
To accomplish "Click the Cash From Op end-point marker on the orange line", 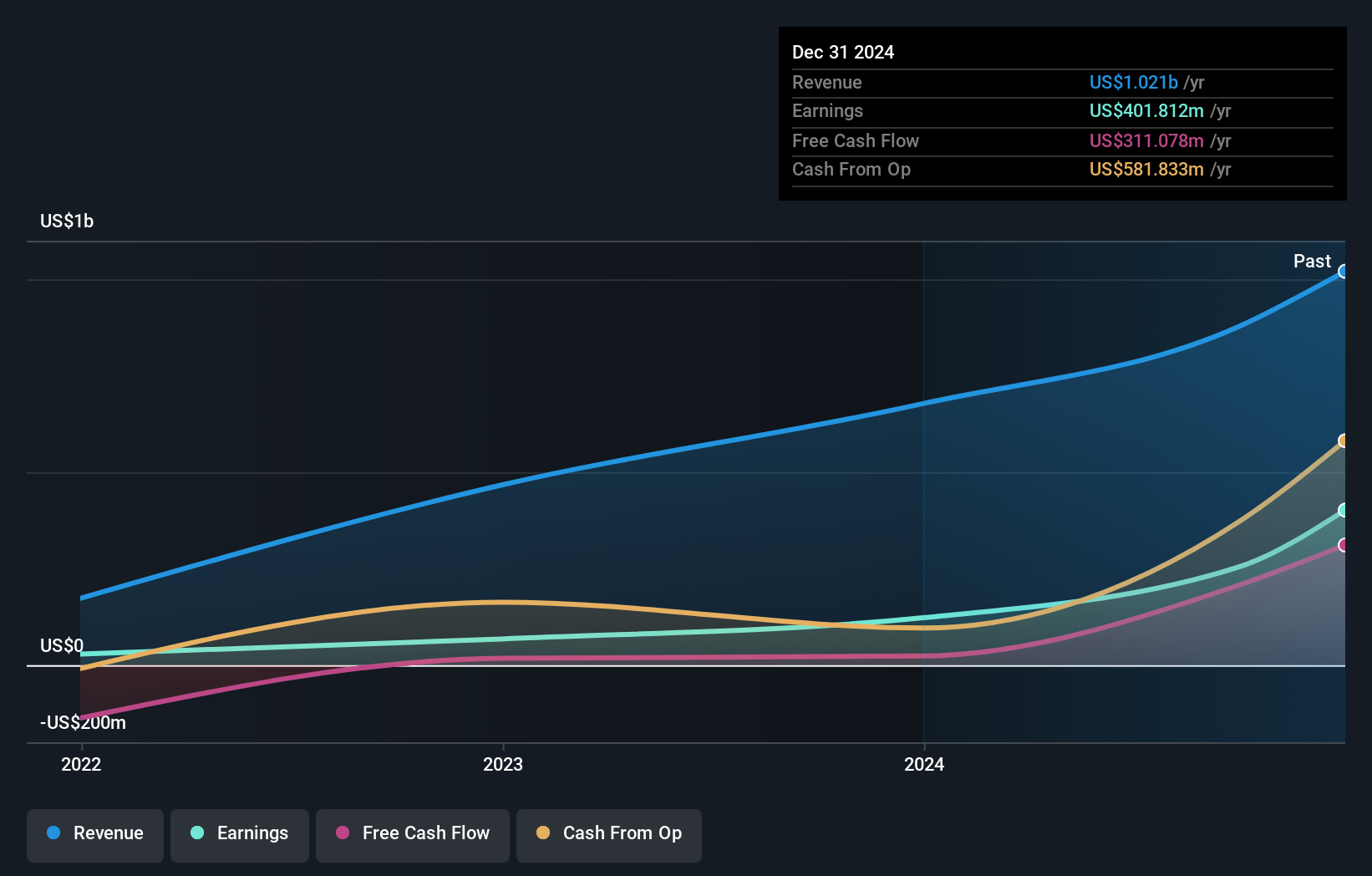I will (x=1343, y=441).
